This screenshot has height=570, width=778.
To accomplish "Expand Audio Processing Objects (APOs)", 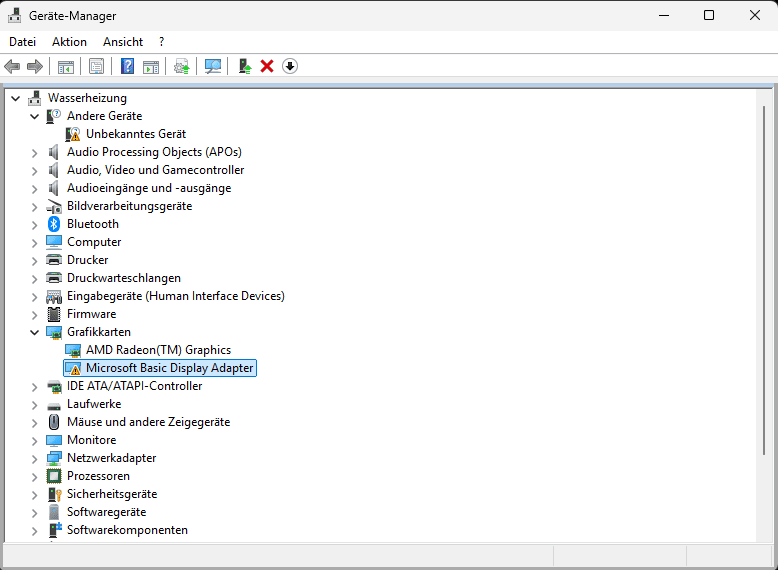I will tap(34, 153).
